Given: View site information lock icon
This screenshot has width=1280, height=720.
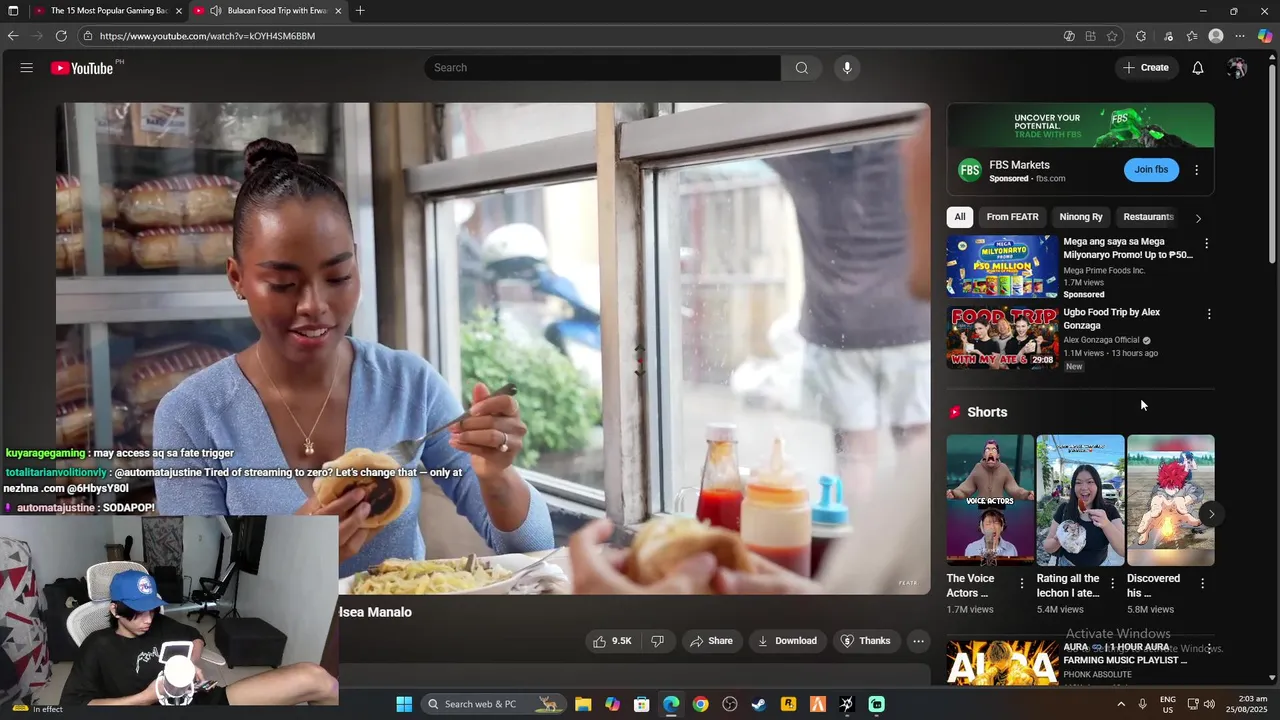Looking at the screenshot, I should click(x=88, y=36).
